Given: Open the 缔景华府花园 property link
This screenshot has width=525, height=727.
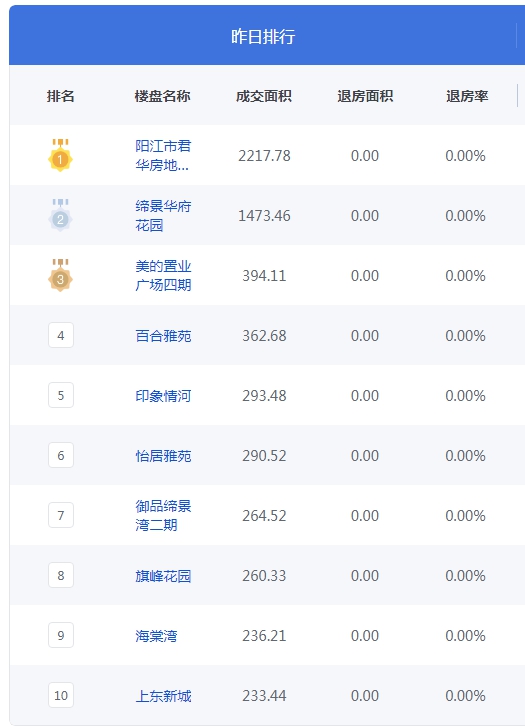Looking at the screenshot, I should tap(163, 216).
